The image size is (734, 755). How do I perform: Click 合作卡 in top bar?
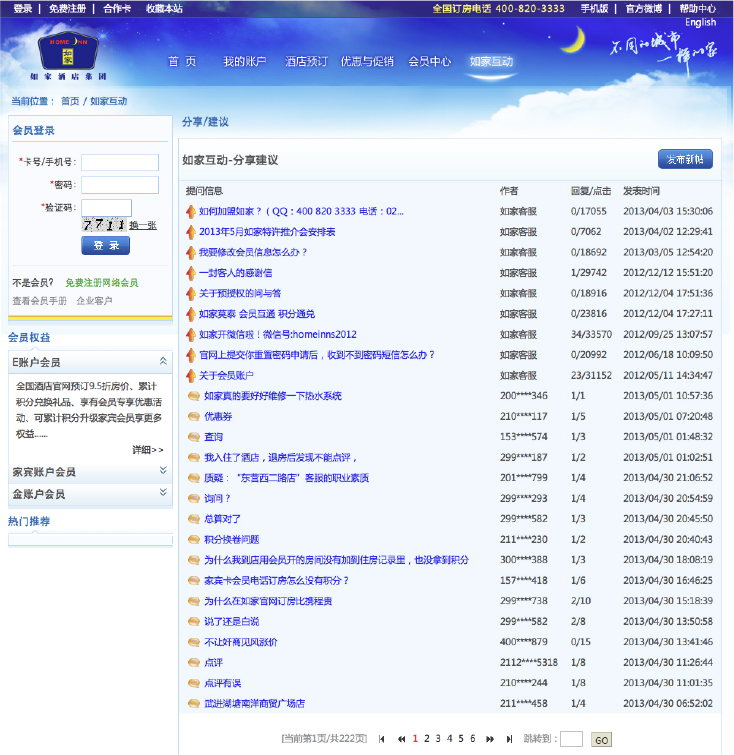click(117, 9)
